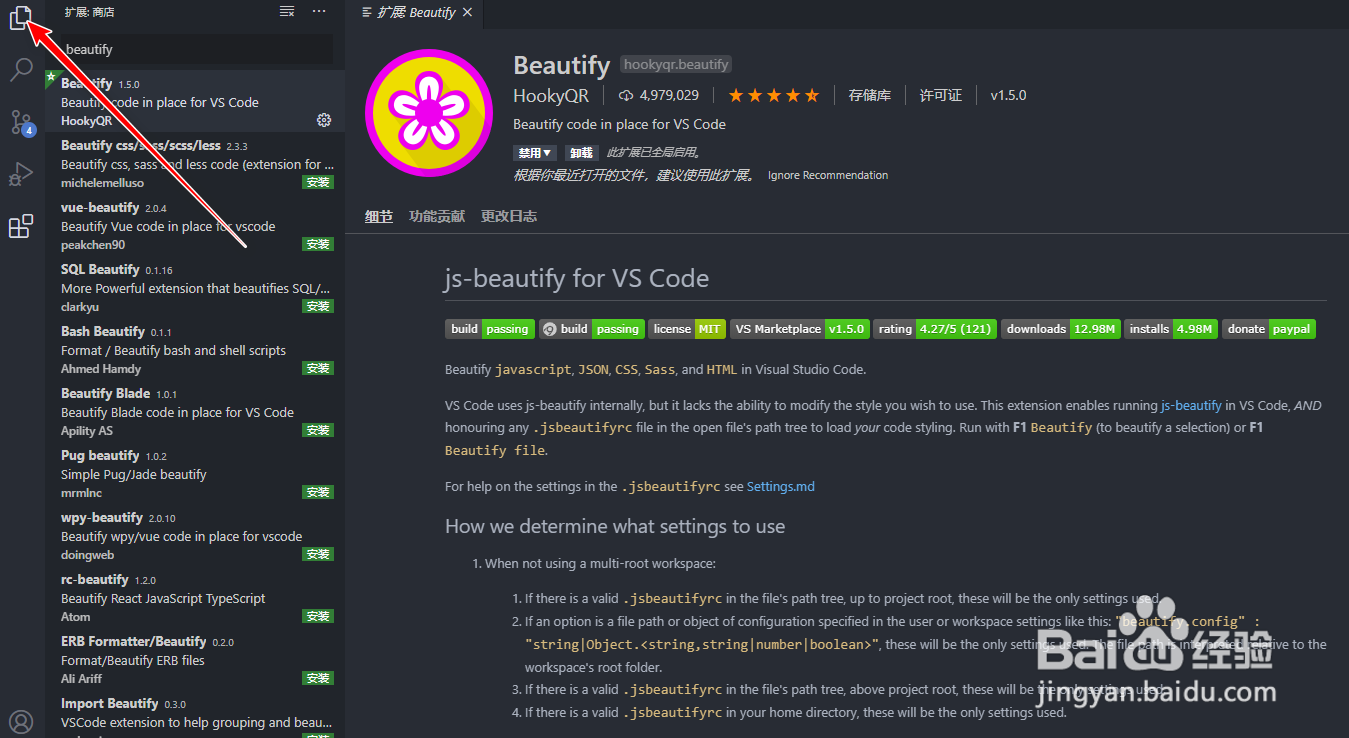The image size is (1349, 738).
Task: Install the SQL Beautify extension
Action: point(318,307)
